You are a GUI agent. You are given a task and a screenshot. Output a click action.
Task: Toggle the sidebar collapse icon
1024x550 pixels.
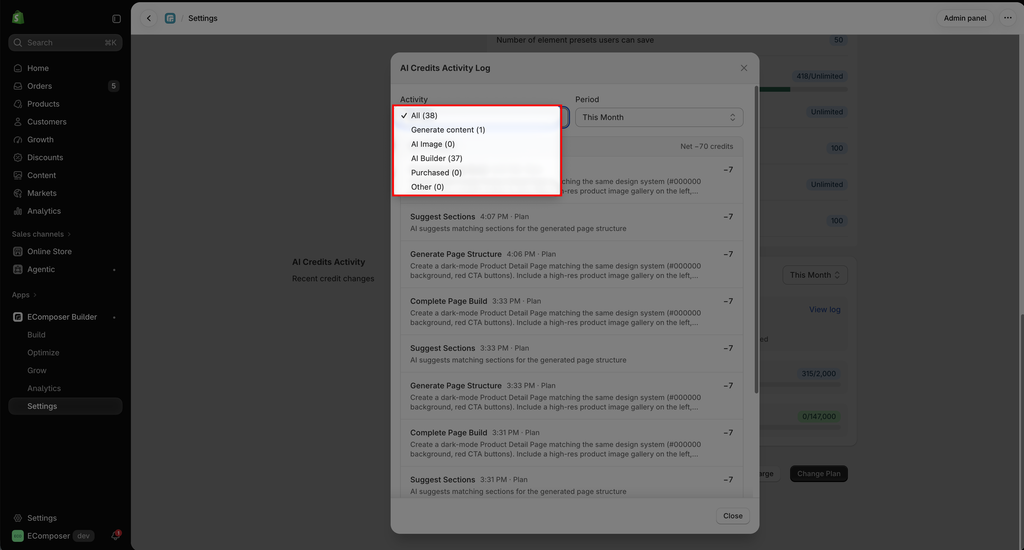coord(116,19)
